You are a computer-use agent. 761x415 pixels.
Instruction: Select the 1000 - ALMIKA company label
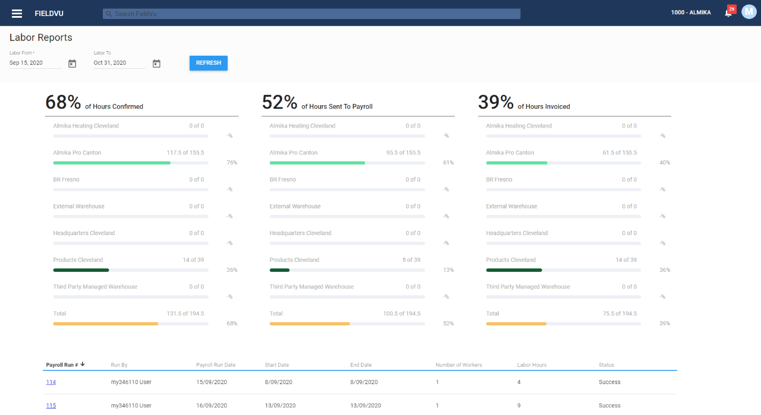pyautogui.click(x=691, y=13)
